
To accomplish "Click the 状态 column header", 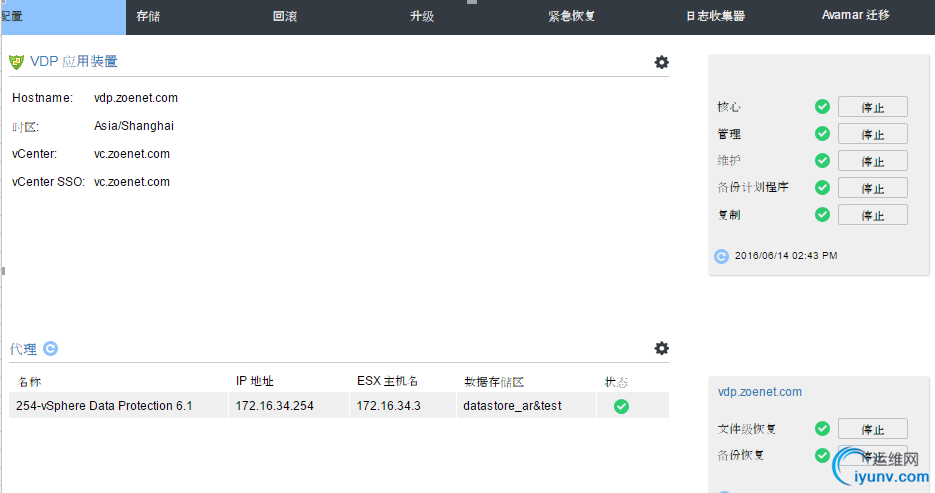I will pos(616,382).
